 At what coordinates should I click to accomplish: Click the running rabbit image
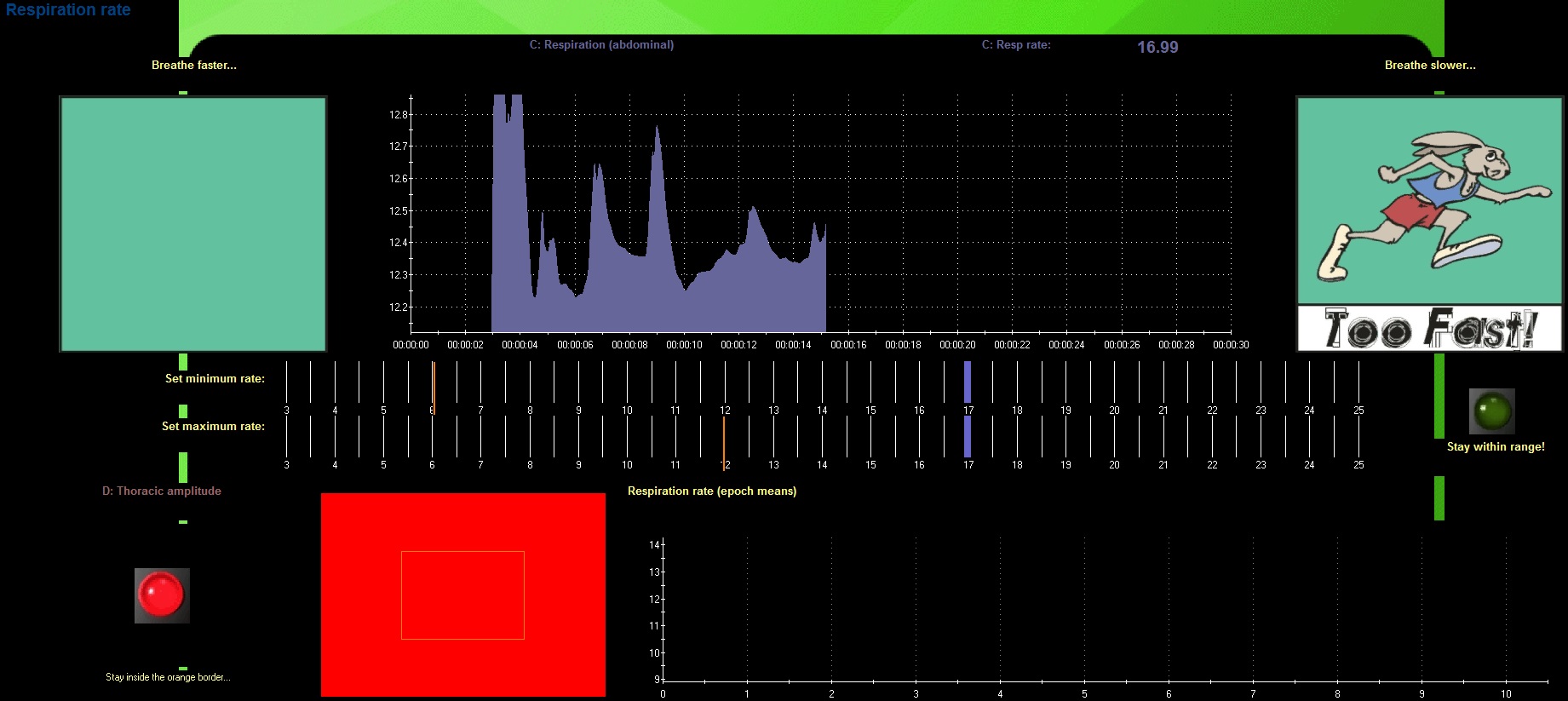1429,201
